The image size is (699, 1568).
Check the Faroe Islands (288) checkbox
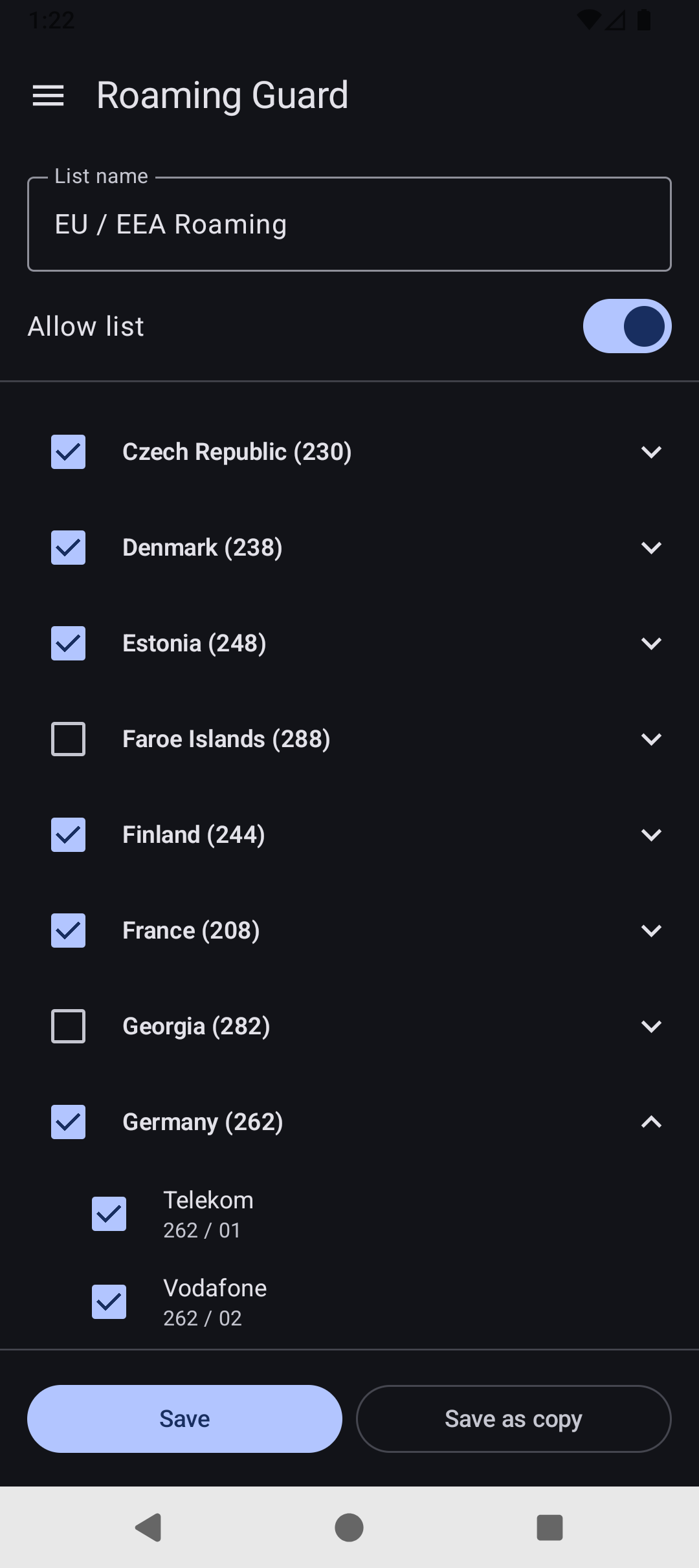click(x=69, y=739)
